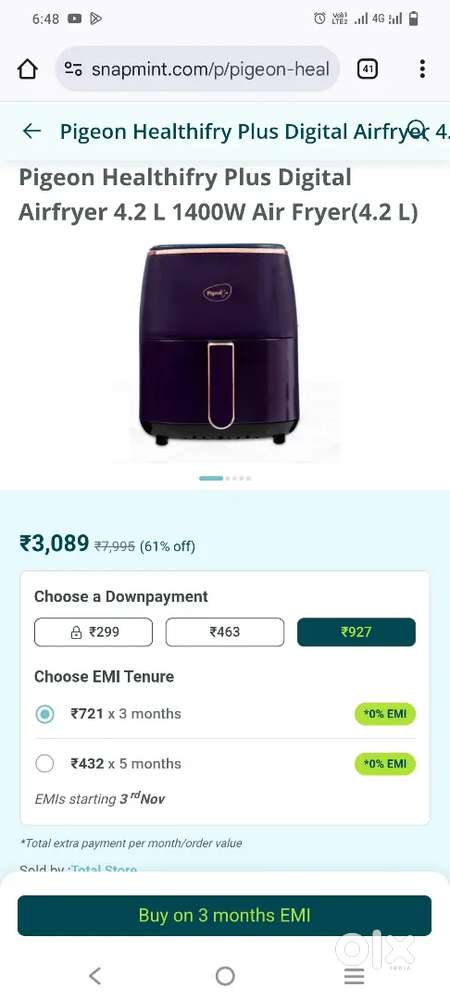Tap the site settings icon in address bar
Image resolution: width=450 pixels, height=1000 pixels.
(x=73, y=69)
